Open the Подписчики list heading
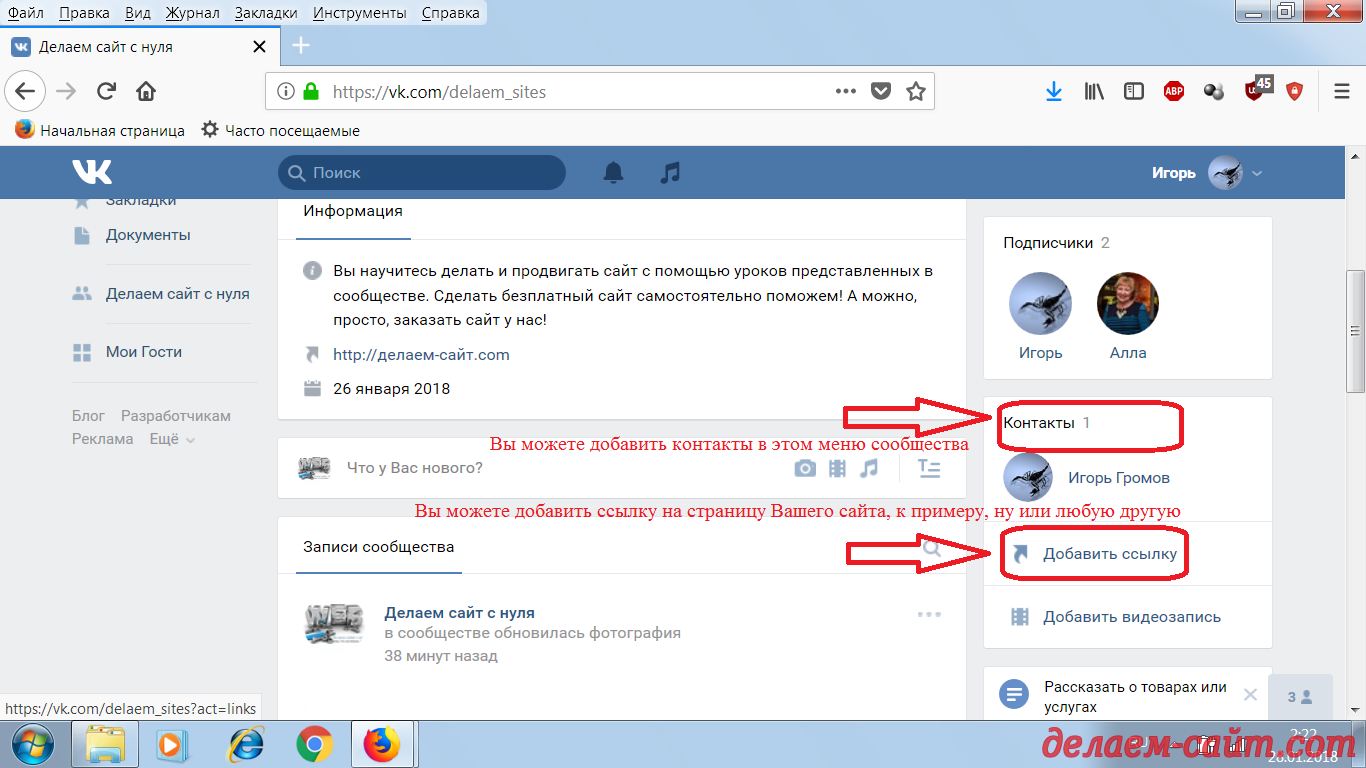1366x768 pixels. click(1048, 243)
